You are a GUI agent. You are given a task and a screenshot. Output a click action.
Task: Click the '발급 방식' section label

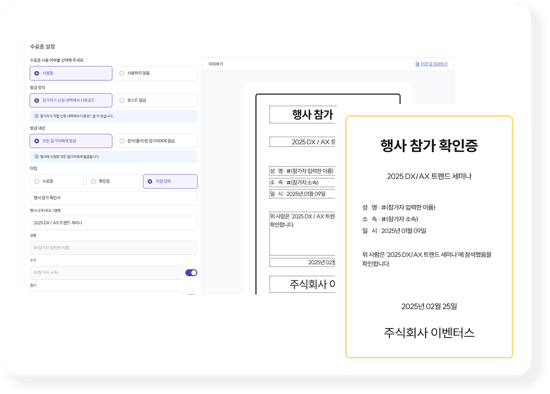pos(37,87)
